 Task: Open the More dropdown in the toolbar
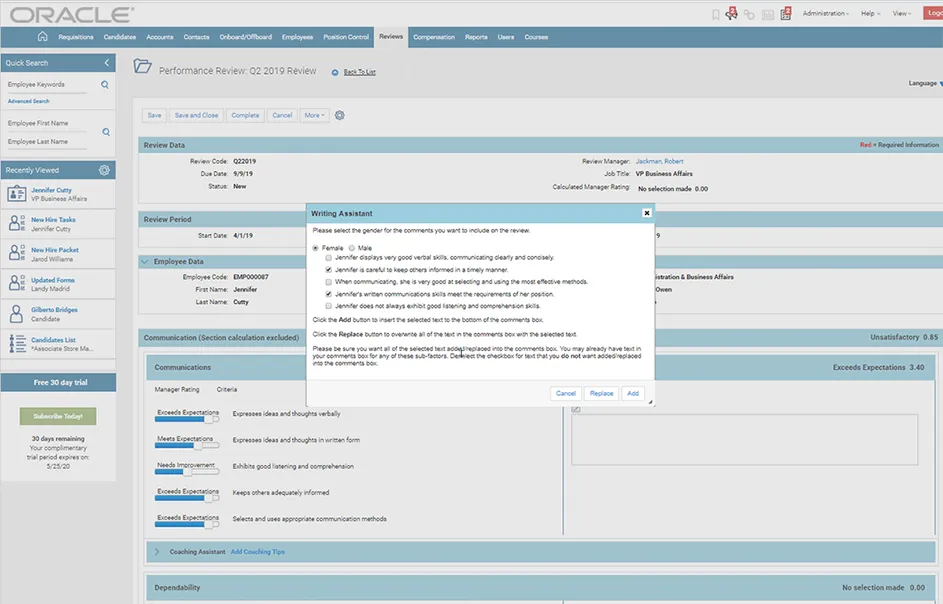pos(313,114)
